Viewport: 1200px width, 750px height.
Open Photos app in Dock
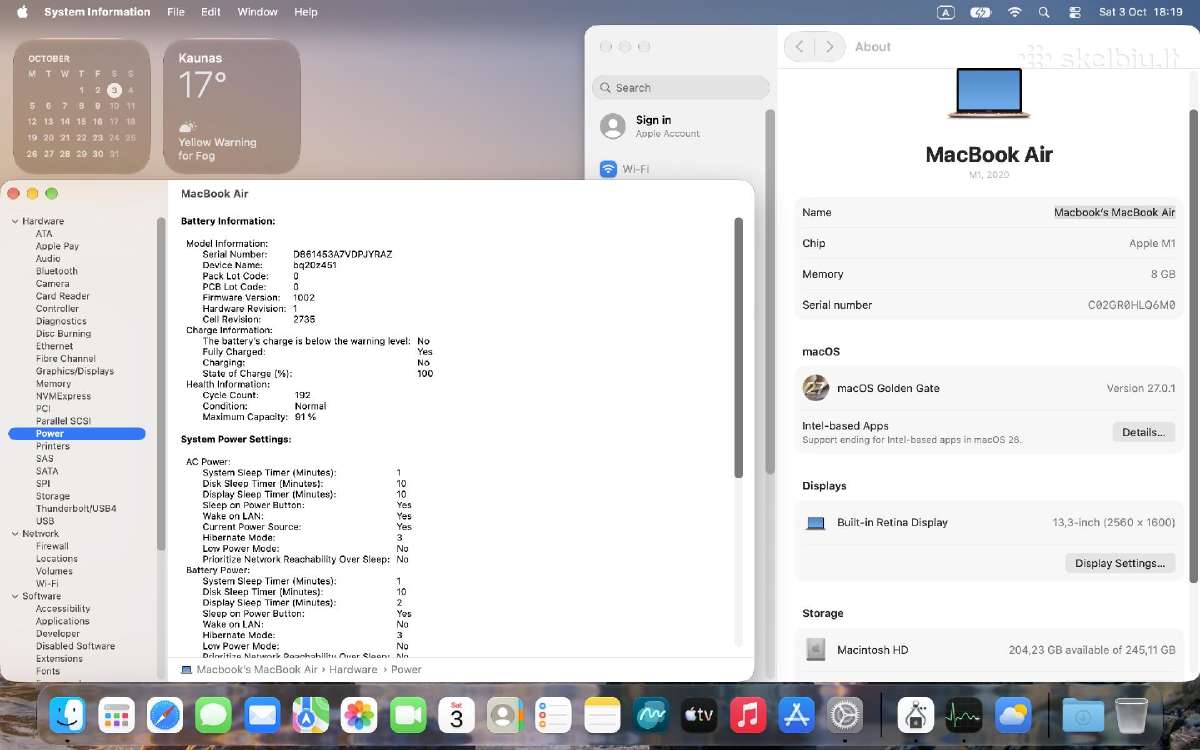pos(359,715)
